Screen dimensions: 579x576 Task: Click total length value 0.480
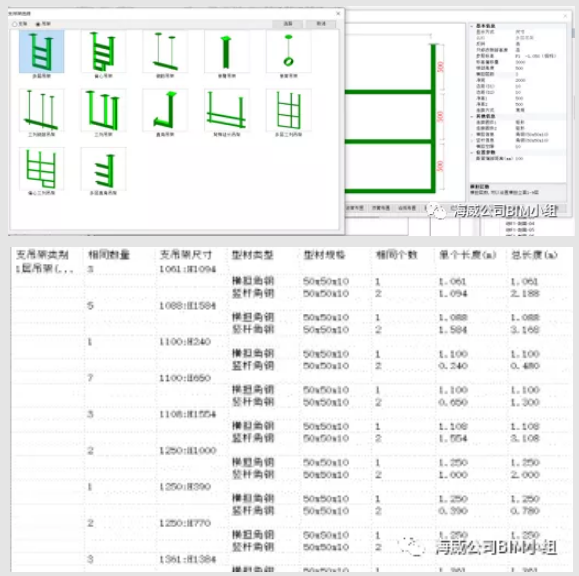[525, 366]
